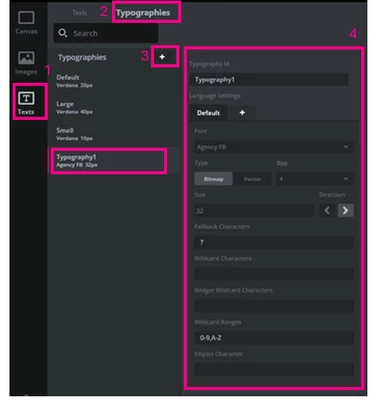
Task: Click the Ellipsis Character field
Action: coord(274,370)
